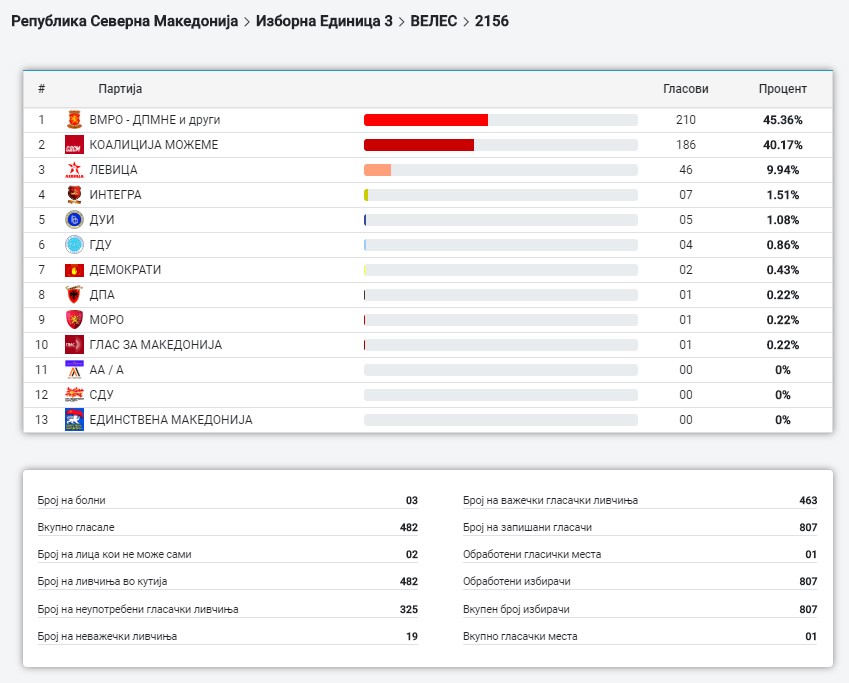Navigate to ВЕЛЕС breadcrumb level
Viewport: 849px width, 683px height.
[x=433, y=20]
